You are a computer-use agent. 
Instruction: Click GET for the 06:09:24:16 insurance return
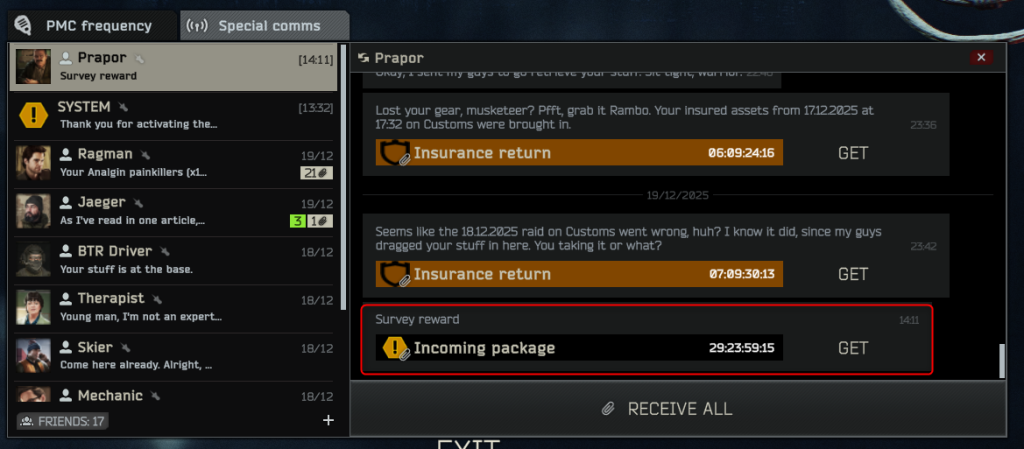click(x=853, y=153)
